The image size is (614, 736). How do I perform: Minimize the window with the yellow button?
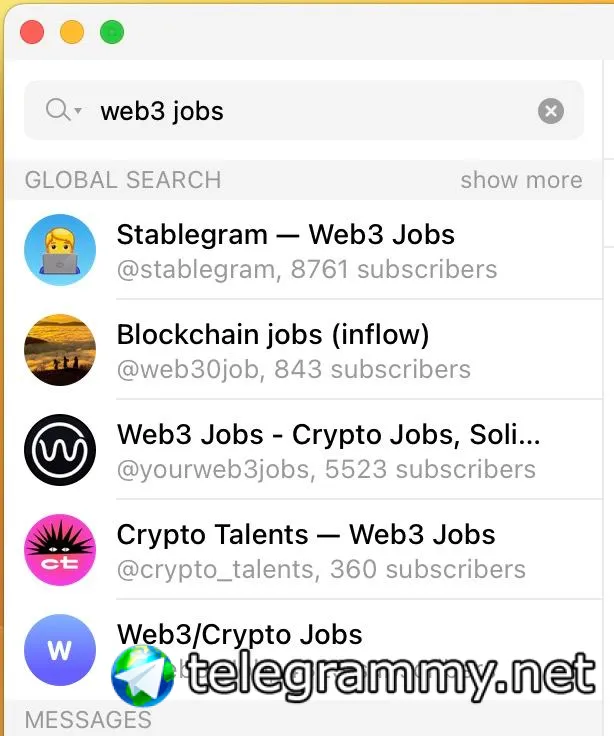pos(72,32)
